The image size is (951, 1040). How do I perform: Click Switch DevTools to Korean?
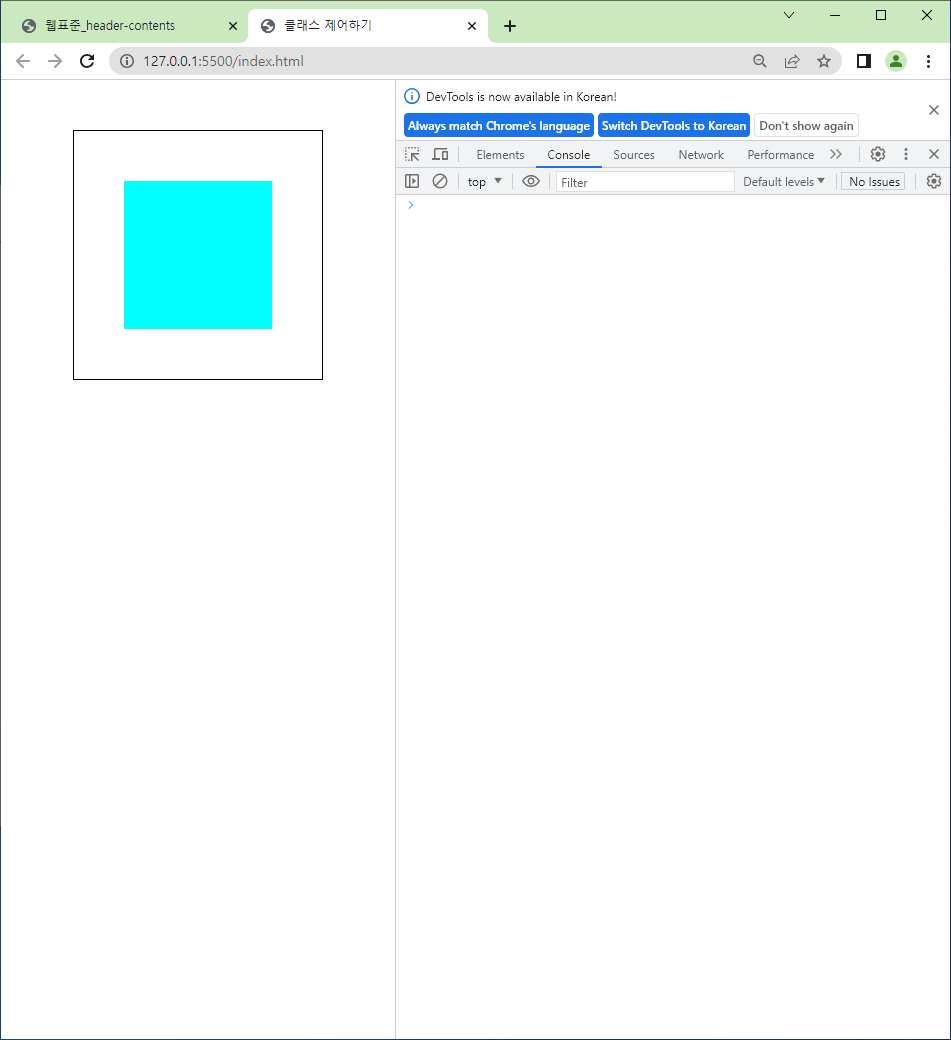[x=674, y=125]
